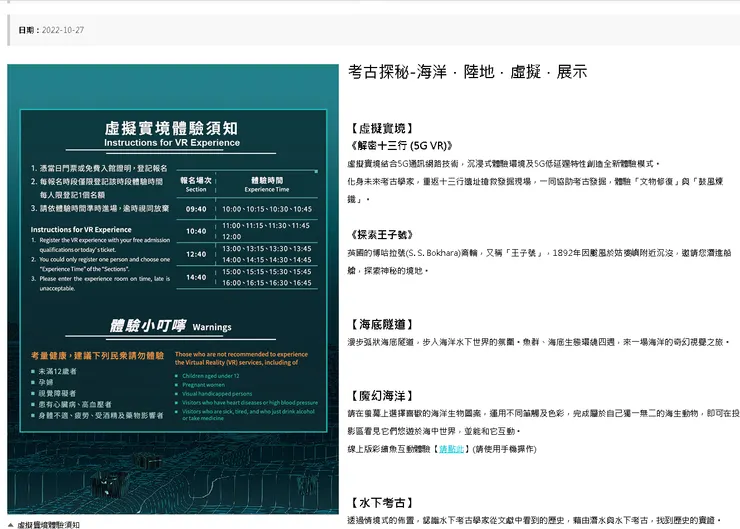740x529 pixels.
Task: Click the 《探索王子號》 subheading
Action: [x=382, y=235]
